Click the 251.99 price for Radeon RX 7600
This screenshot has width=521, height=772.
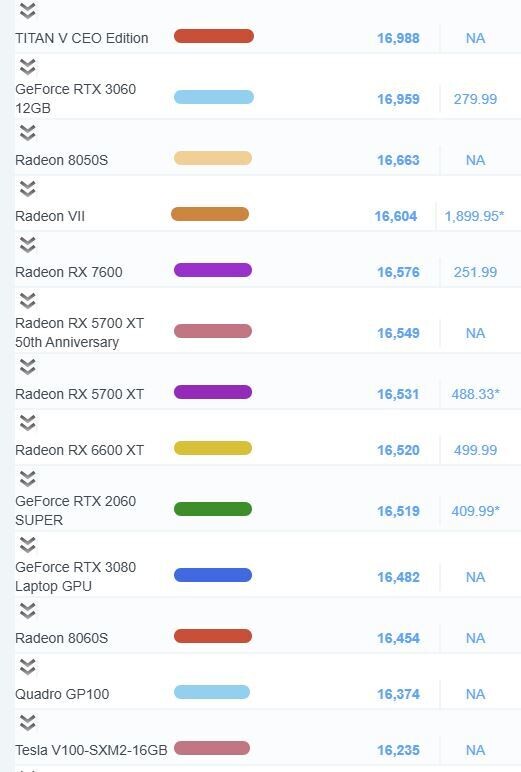coord(475,272)
